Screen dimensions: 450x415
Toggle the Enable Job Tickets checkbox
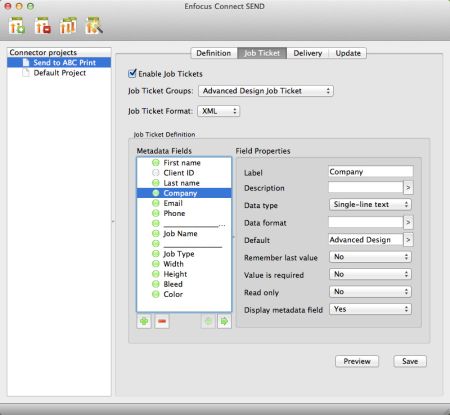pos(133,73)
